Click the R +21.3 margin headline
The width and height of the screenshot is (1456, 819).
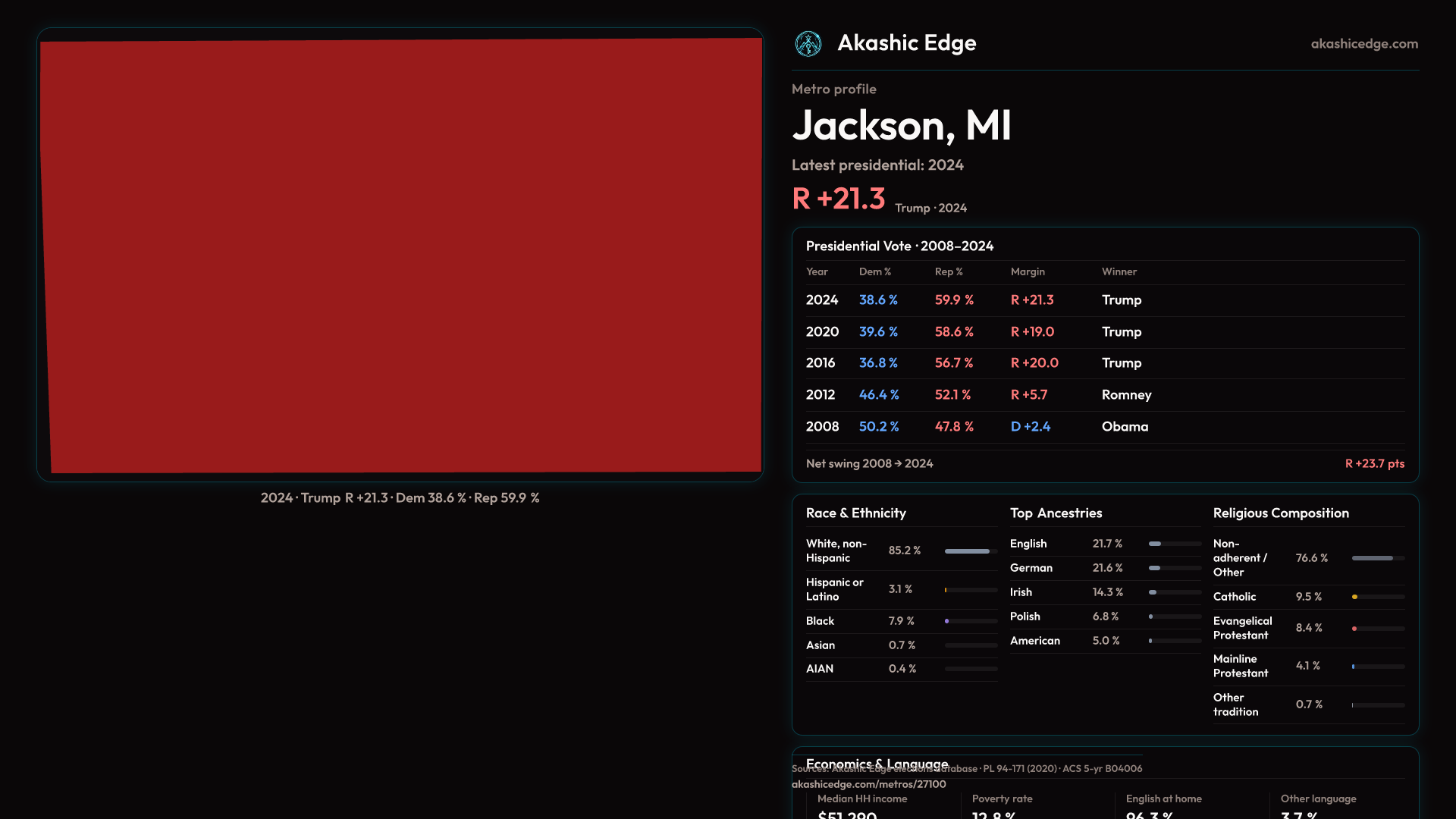pyautogui.click(x=838, y=199)
